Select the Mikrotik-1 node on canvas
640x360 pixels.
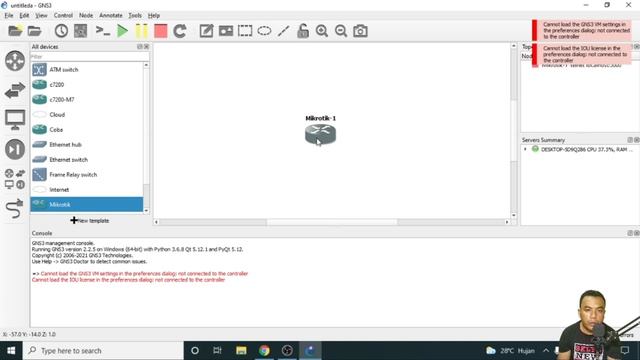[x=320, y=134]
